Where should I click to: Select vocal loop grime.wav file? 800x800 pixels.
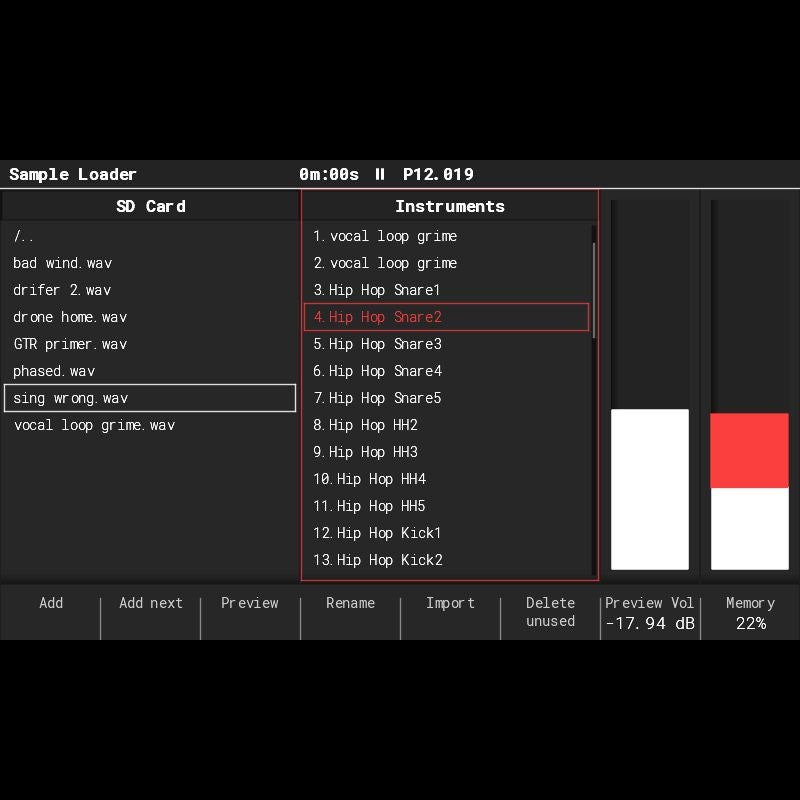(150, 425)
